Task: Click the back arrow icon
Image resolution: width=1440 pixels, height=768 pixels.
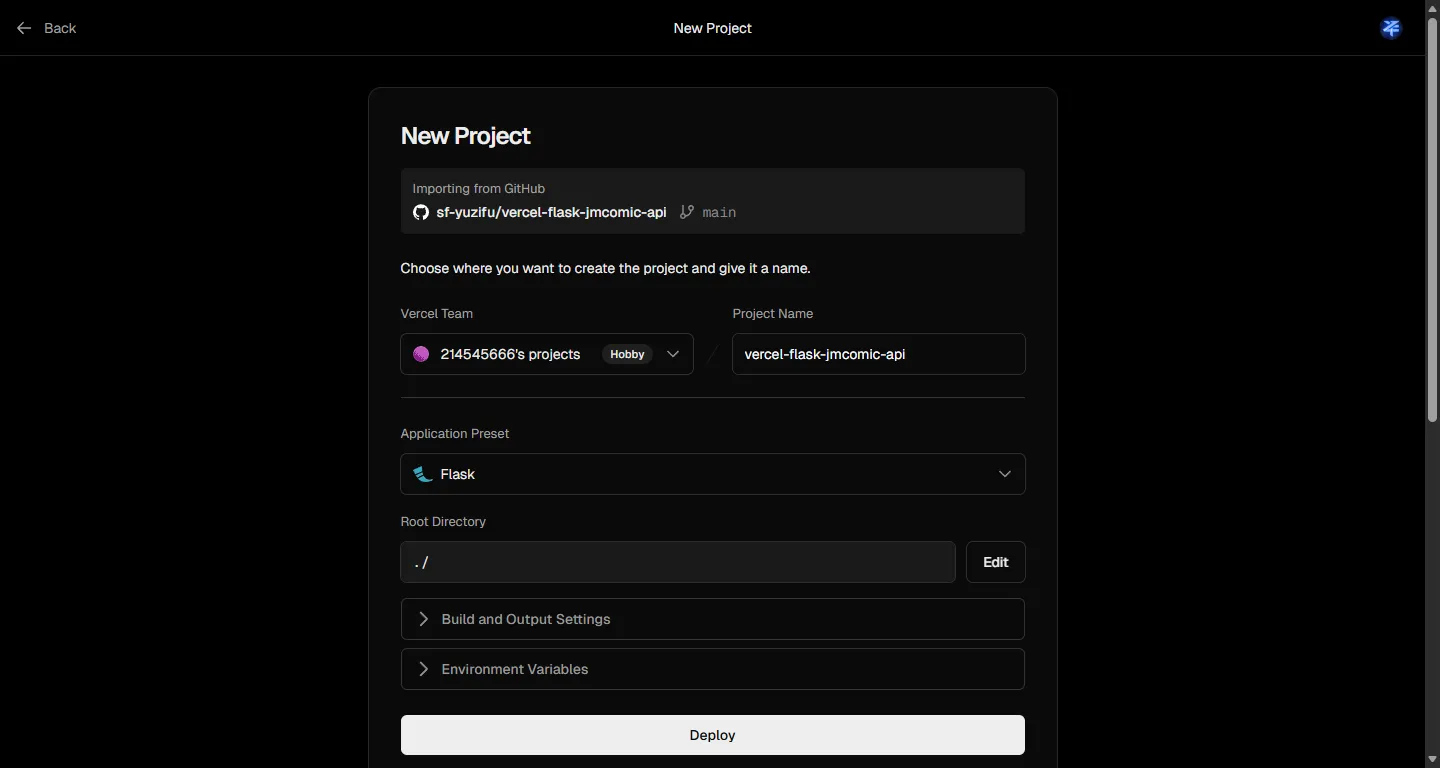Action: 24,28
